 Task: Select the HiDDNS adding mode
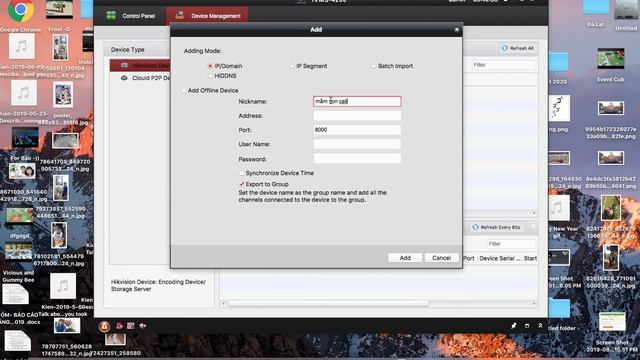[210, 76]
